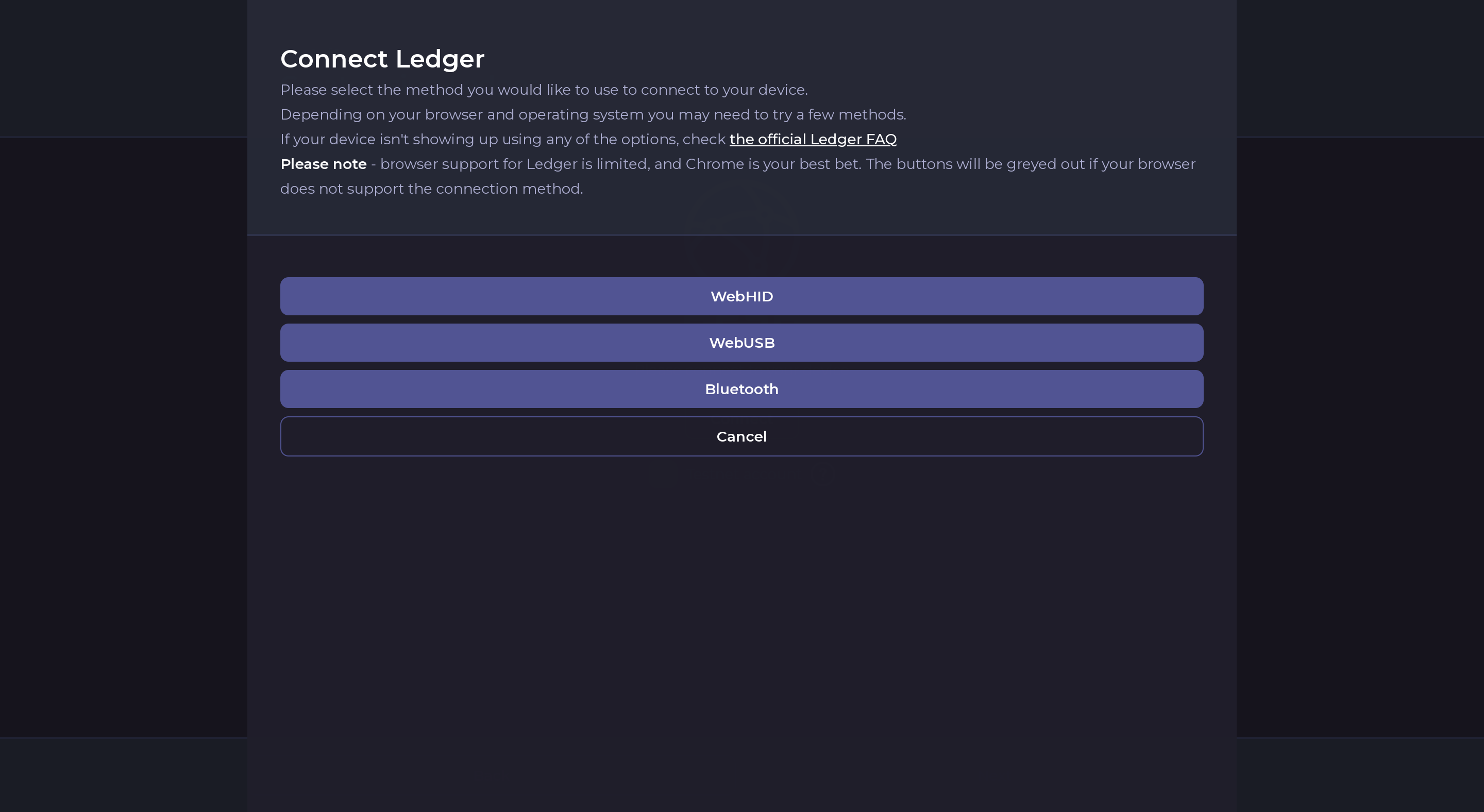Image resolution: width=1484 pixels, height=812 pixels.
Task: Click the blank header area above the title
Action: point(741,20)
